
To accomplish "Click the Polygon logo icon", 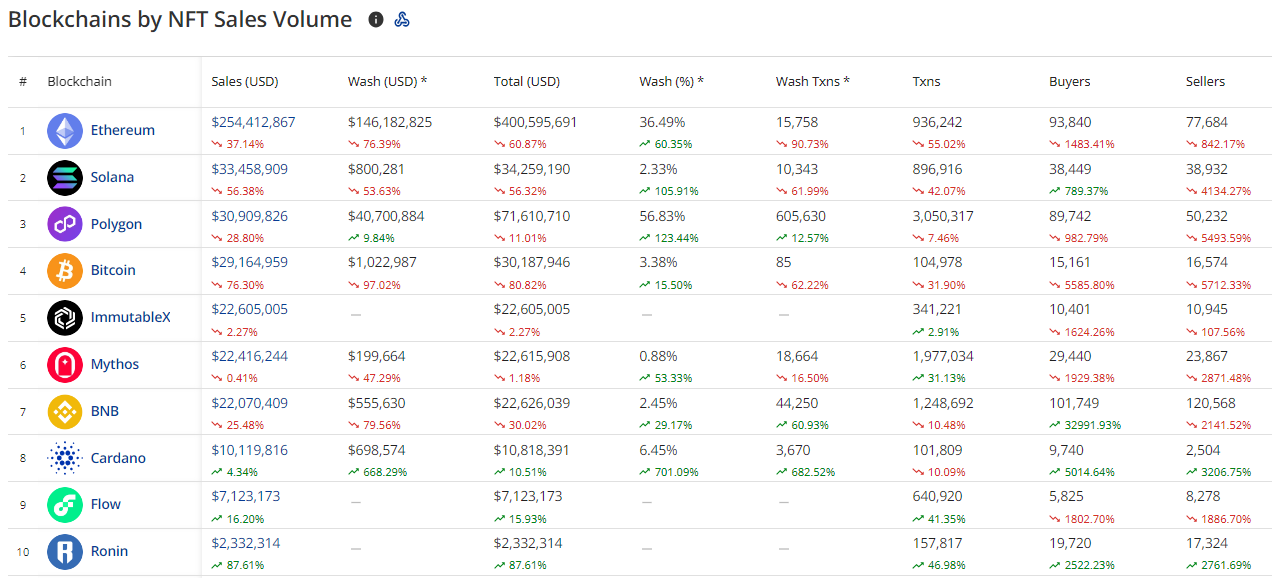I will pyautogui.click(x=65, y=224).
